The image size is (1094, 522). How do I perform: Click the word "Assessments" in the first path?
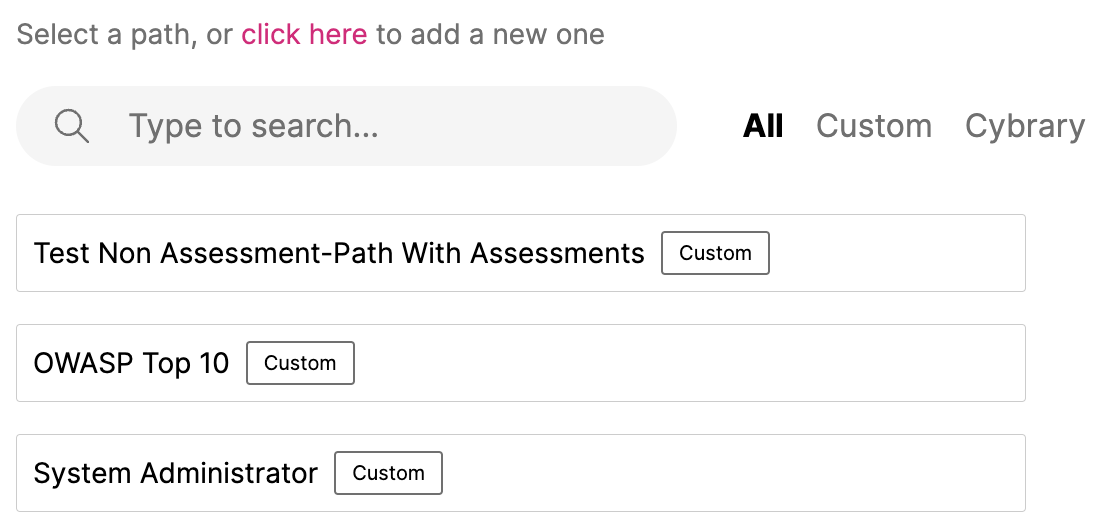(557, 253)
